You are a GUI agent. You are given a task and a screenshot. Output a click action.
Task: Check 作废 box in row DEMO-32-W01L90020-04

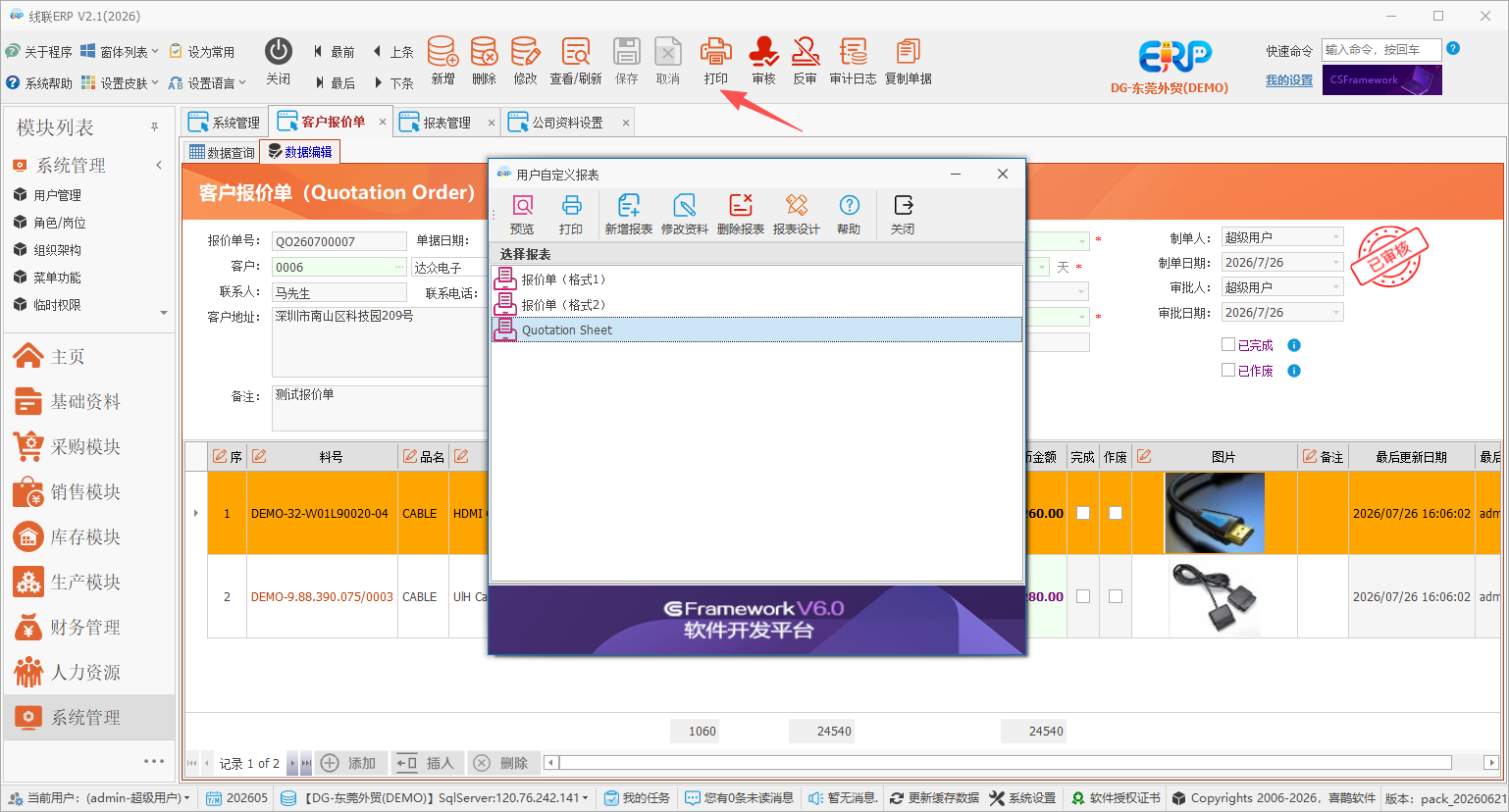pos(1116,513)
